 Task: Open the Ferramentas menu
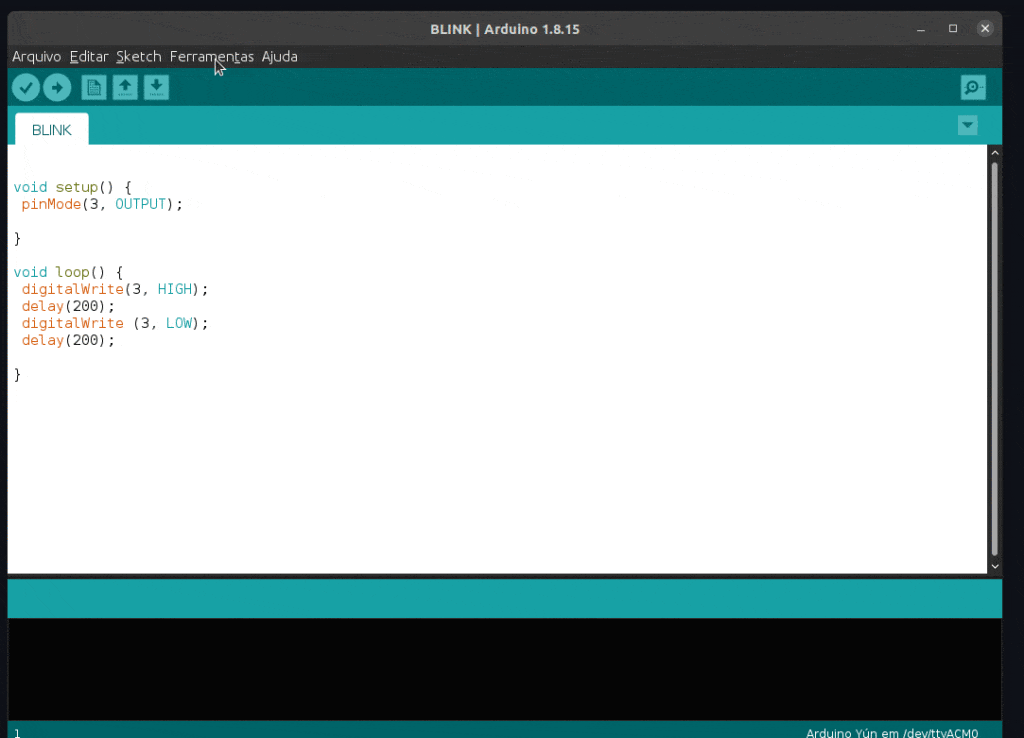[x=211, y=56]
